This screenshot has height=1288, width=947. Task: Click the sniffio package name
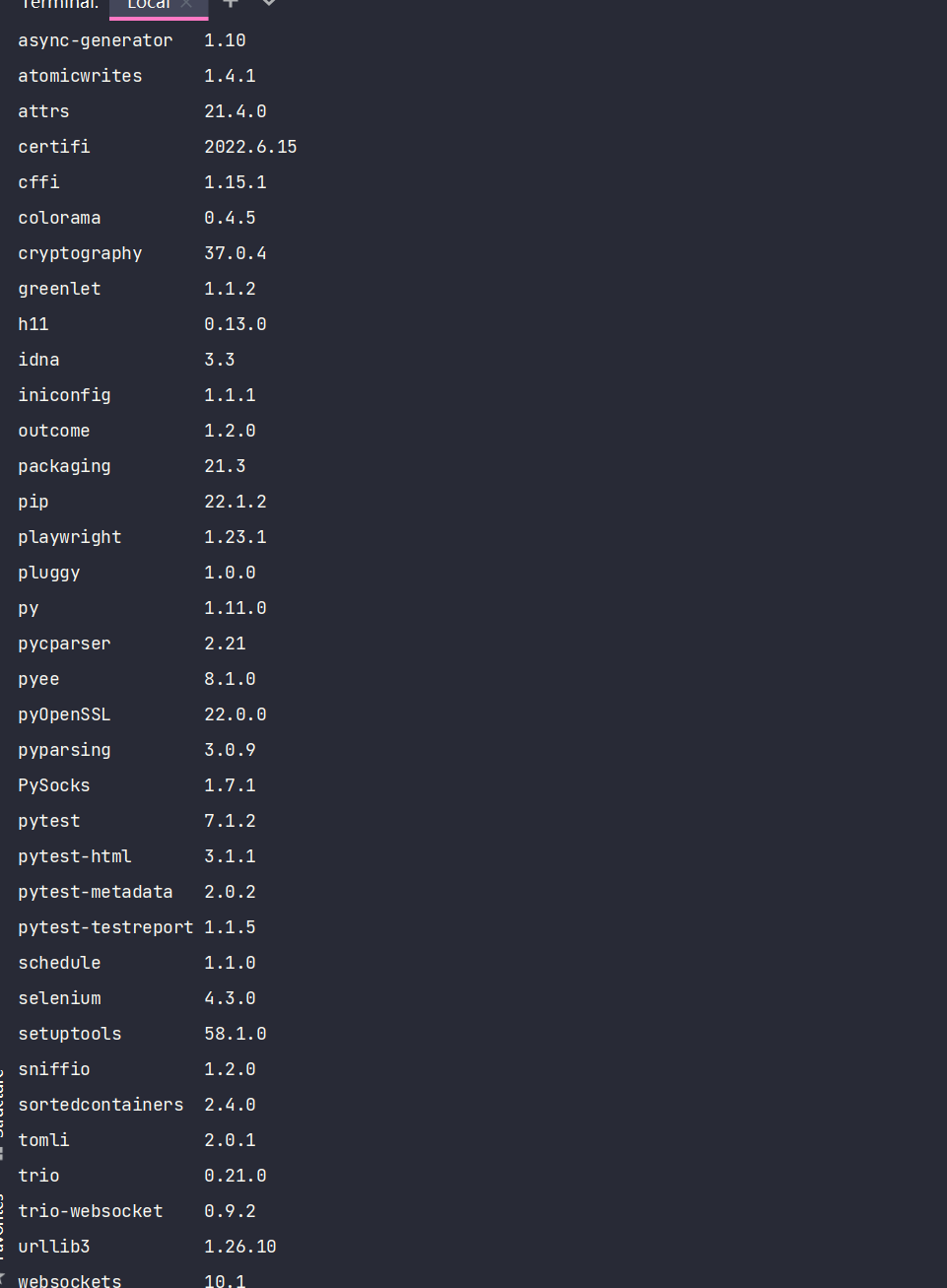[54, 1069]
